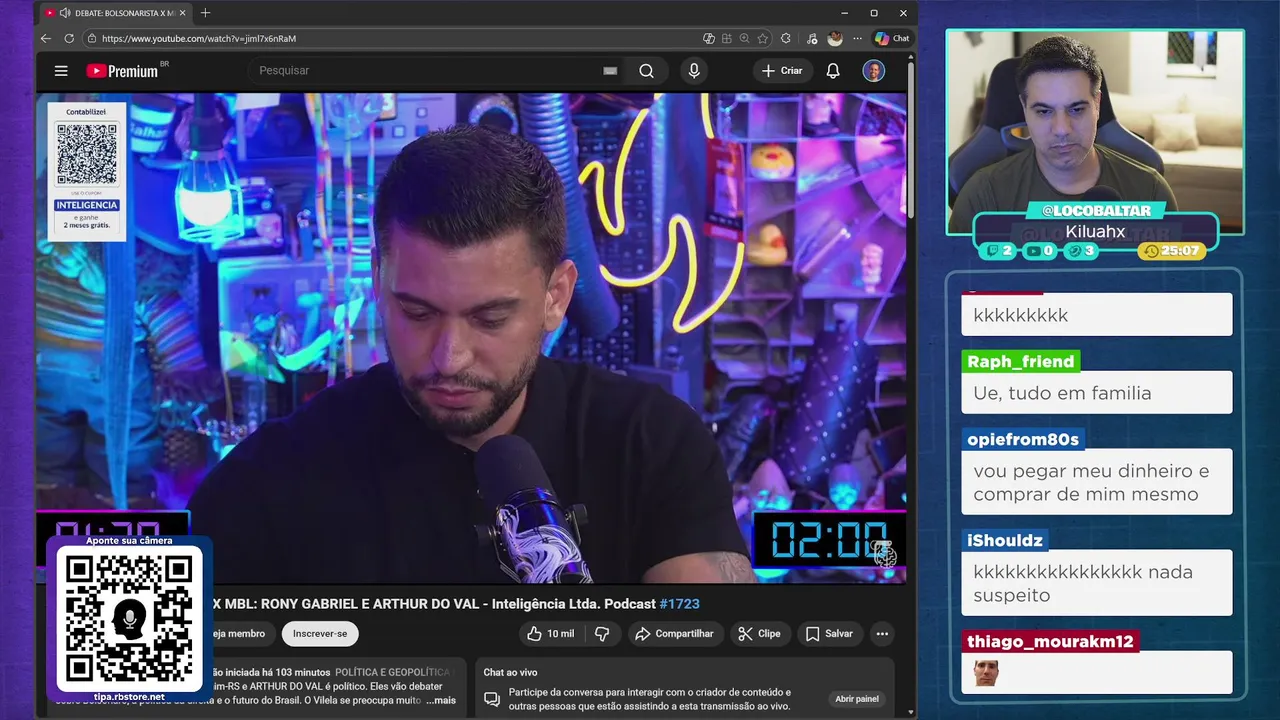The image size is (1280, 720).
Task: Click the Chat ao vivo heading
Action: tap(510, 673)
